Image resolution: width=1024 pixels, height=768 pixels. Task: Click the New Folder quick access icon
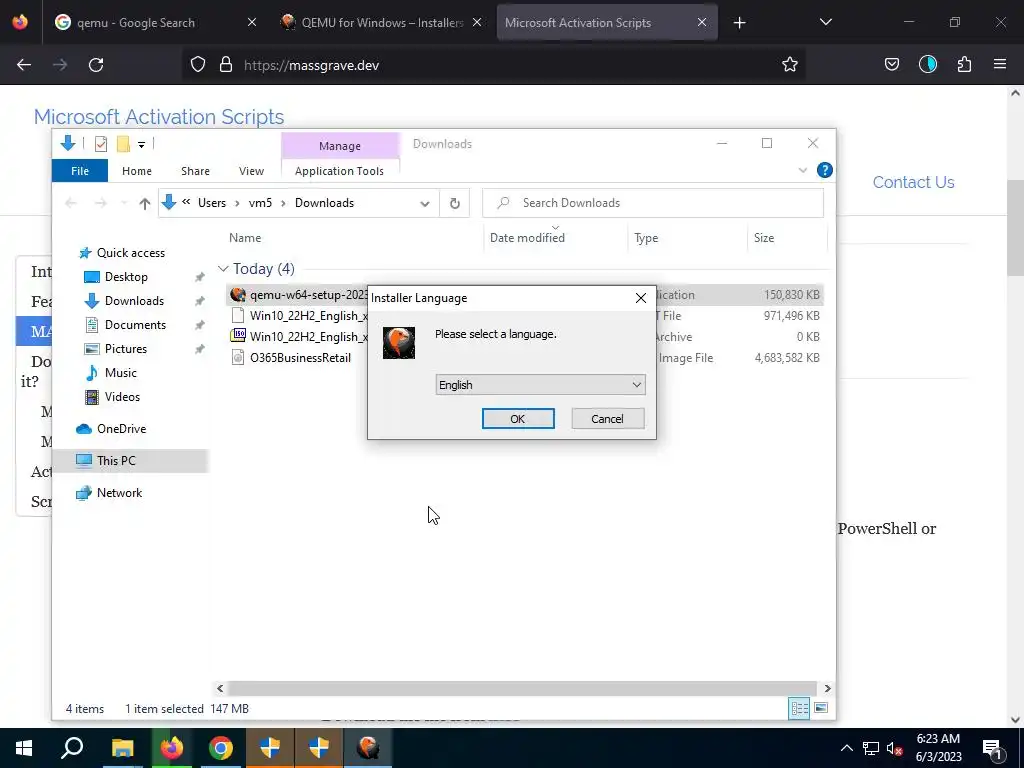click(123, 144)
